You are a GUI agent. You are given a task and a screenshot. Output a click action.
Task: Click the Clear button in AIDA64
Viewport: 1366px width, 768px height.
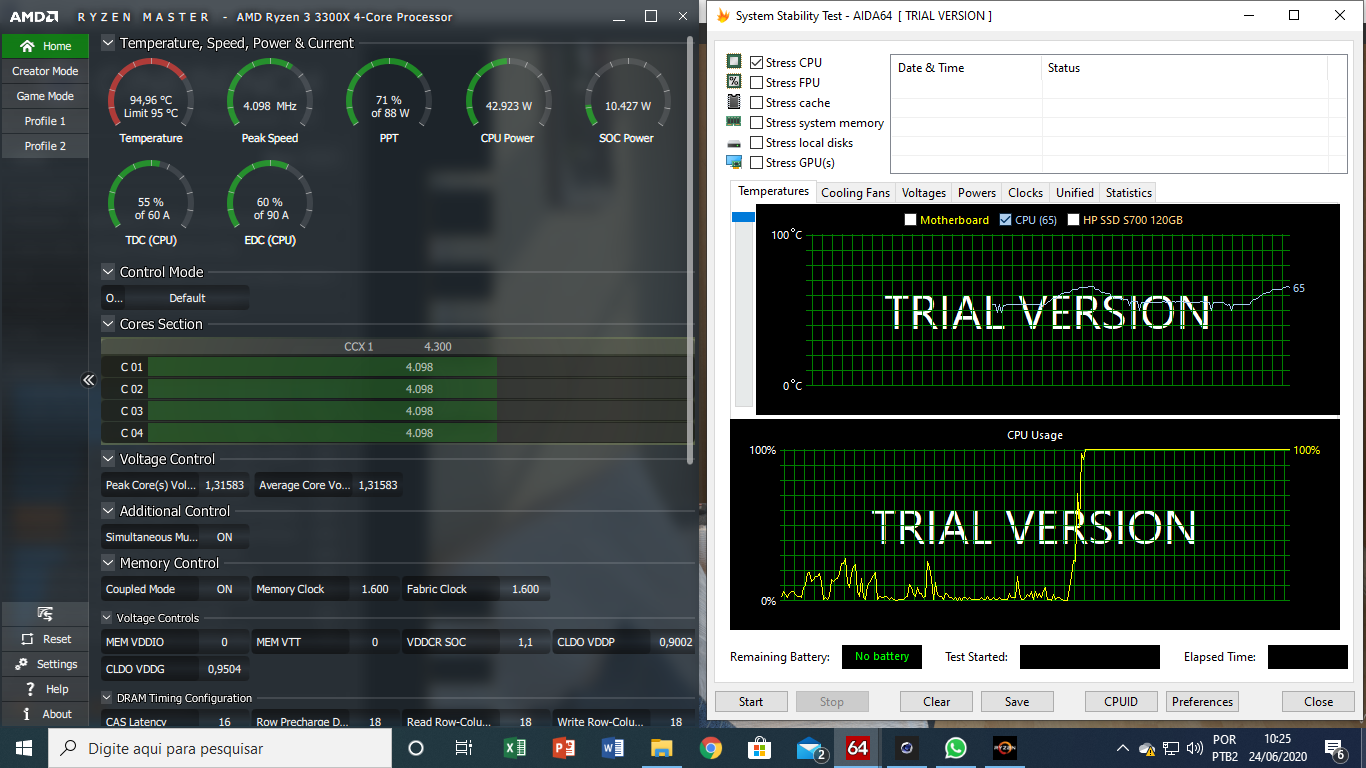point(937,701)
